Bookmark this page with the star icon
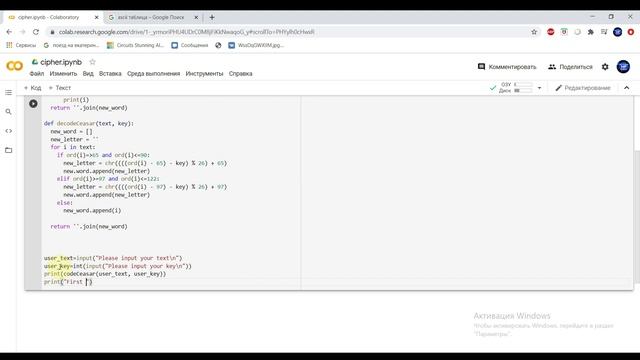 (534, 32)
